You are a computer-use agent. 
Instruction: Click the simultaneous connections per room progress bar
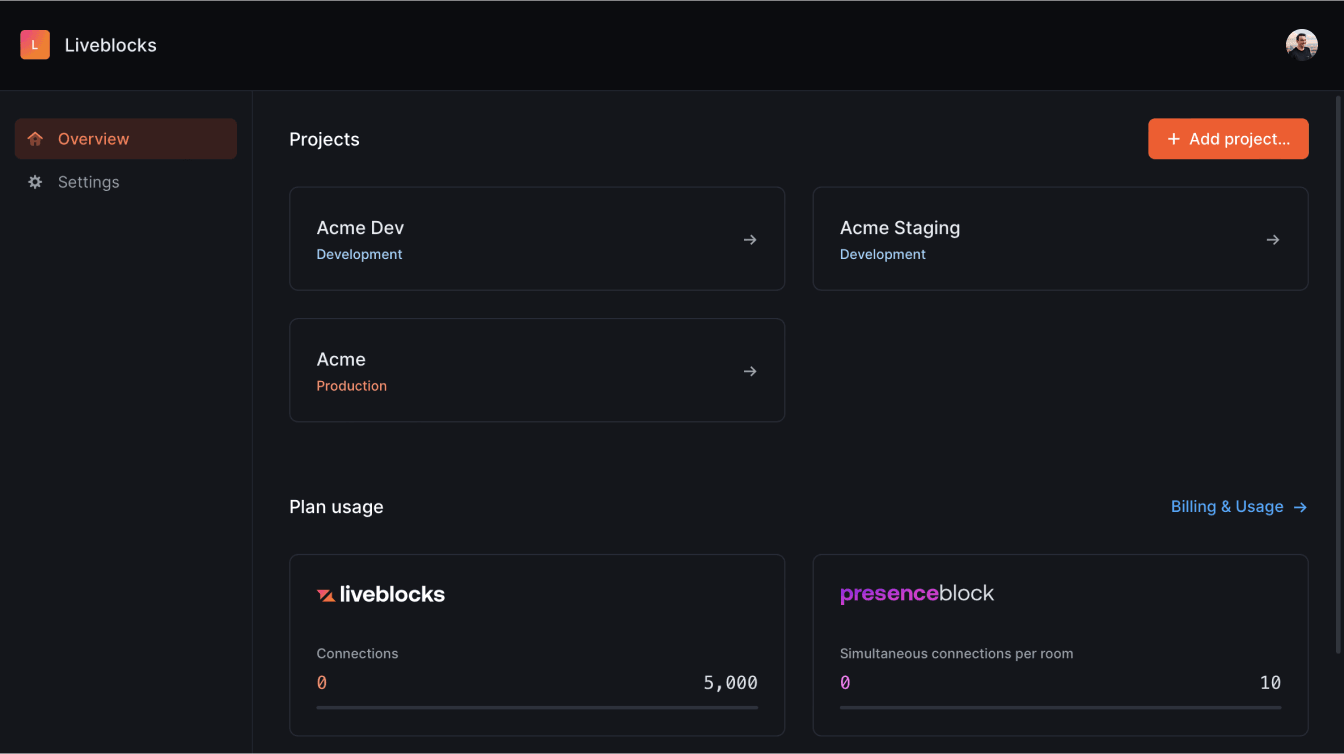[1060, 706]
